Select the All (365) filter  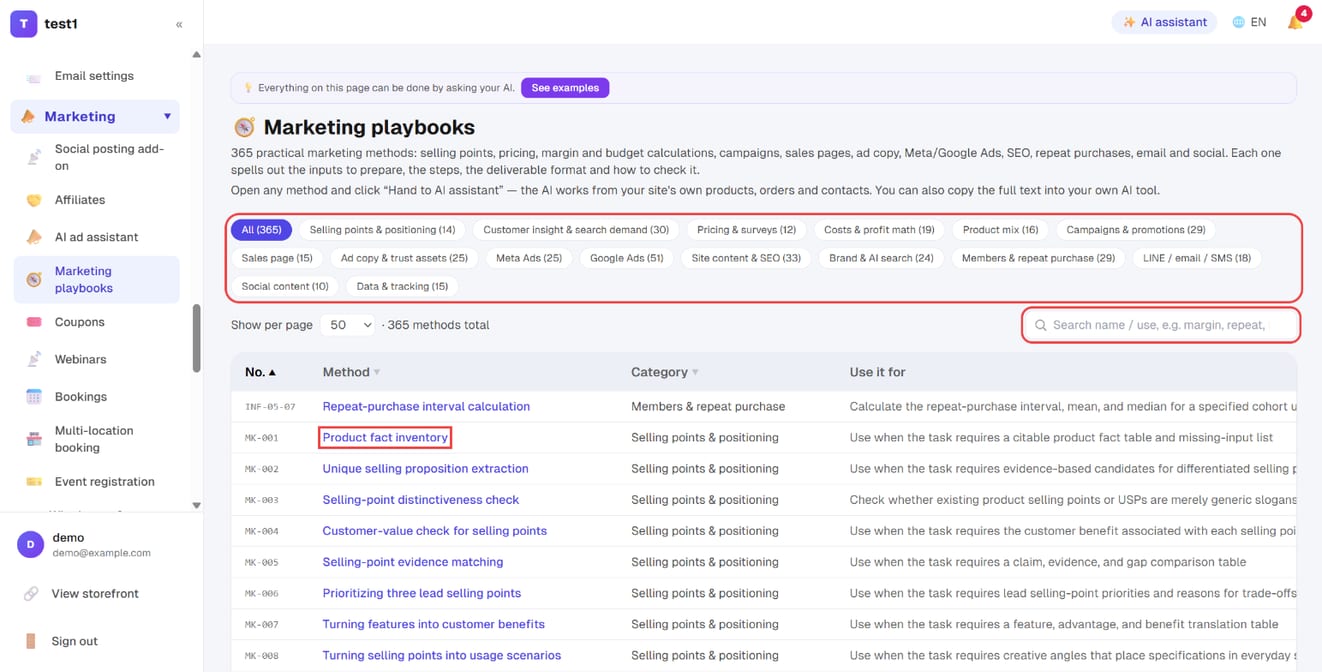tap(261, 230)
